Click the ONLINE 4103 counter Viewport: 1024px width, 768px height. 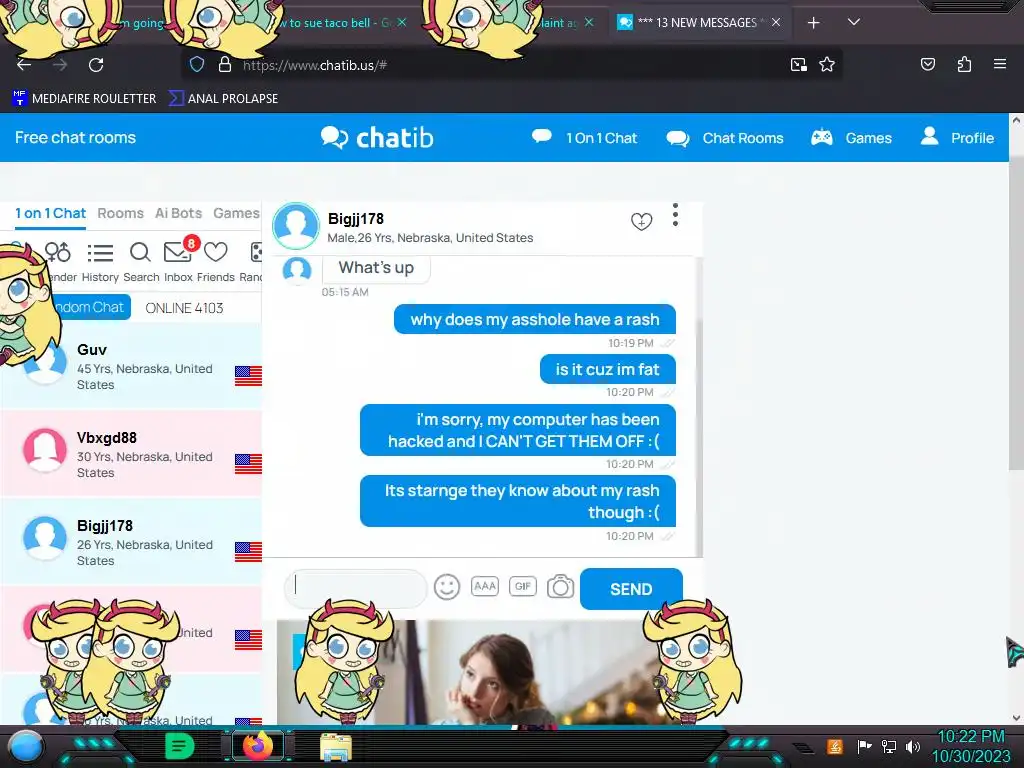[x=184, y=308]
